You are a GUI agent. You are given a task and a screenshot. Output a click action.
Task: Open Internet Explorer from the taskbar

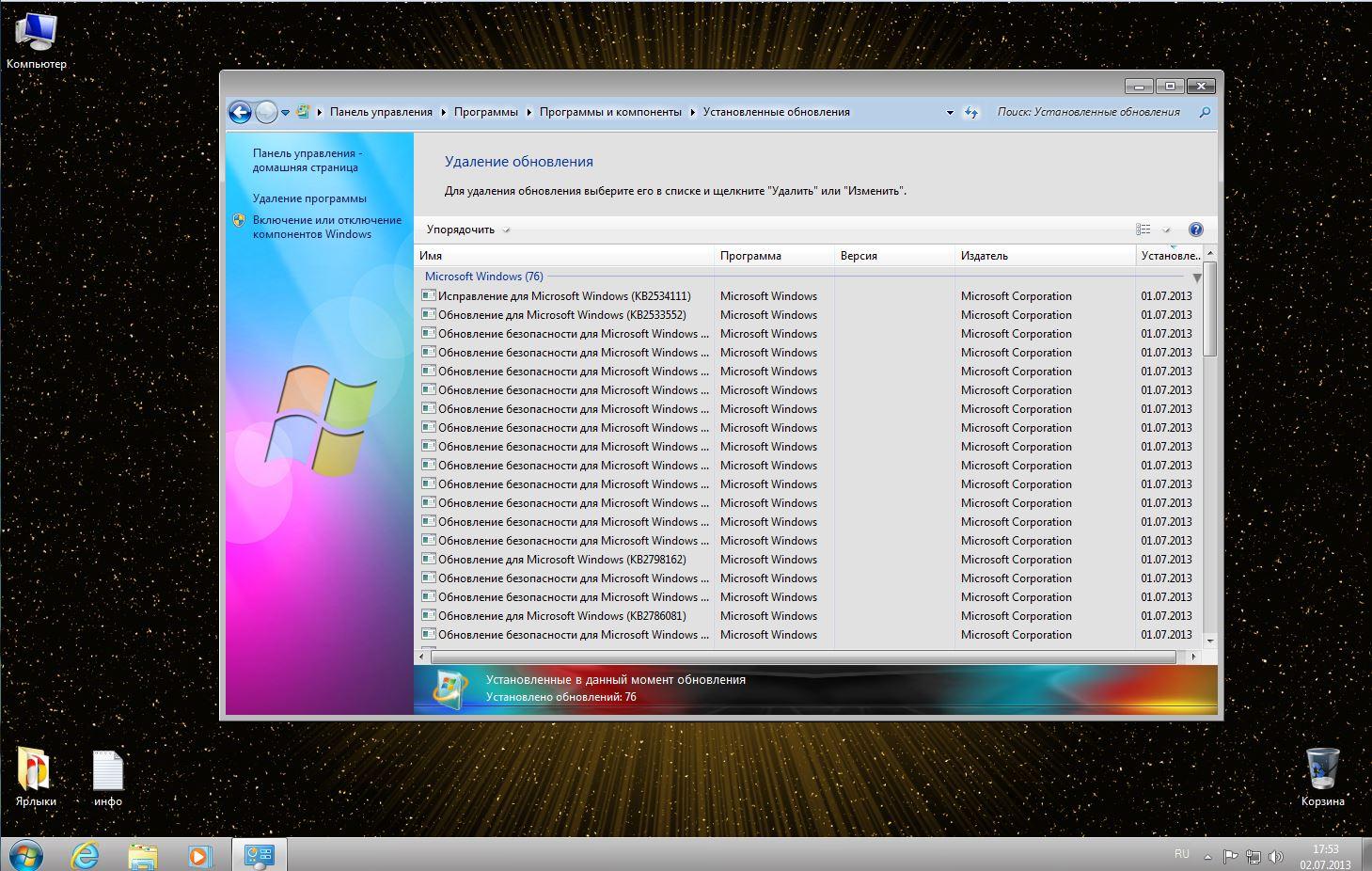[86, 855]
